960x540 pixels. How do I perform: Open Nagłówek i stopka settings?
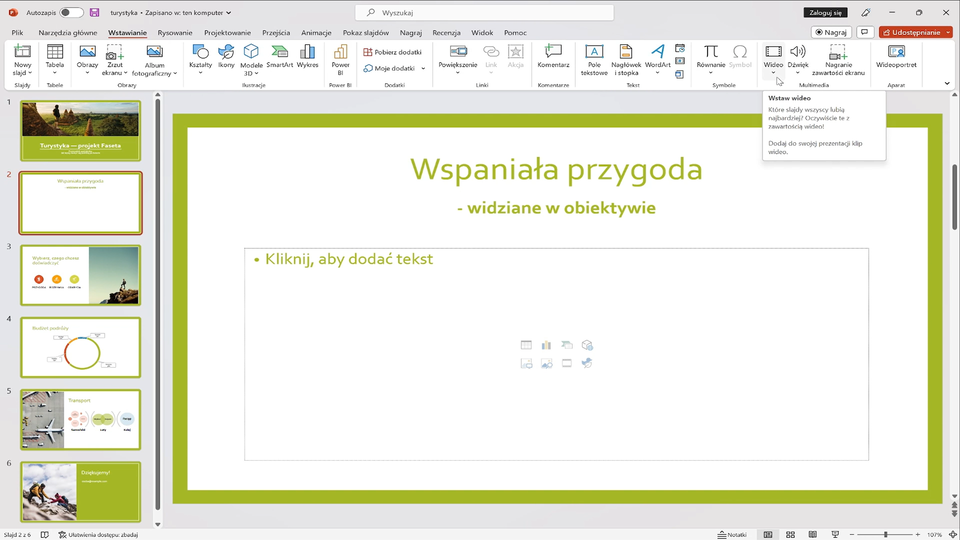pyautogui.click(x=626, y=58)
